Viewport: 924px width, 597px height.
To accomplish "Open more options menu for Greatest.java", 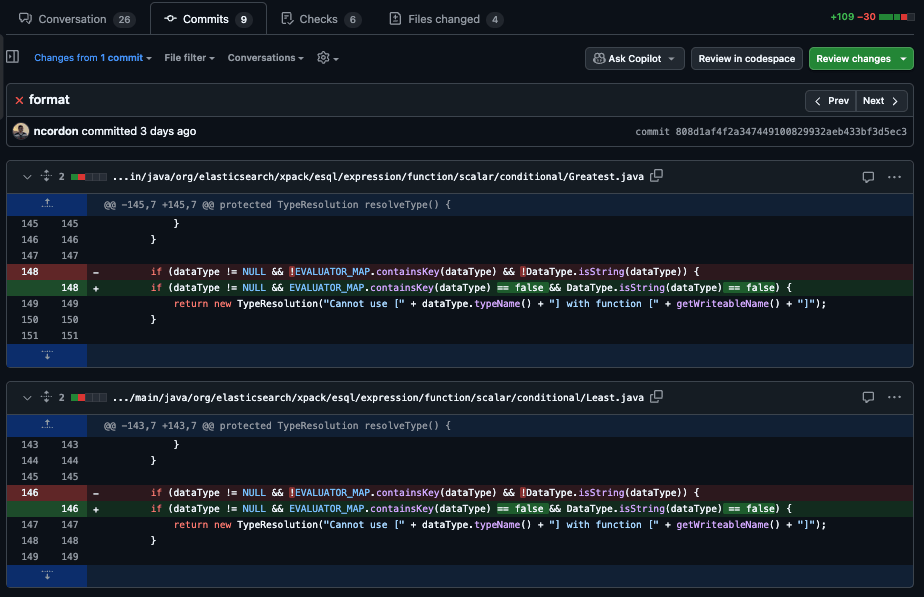I will click(x=895, y=177).
